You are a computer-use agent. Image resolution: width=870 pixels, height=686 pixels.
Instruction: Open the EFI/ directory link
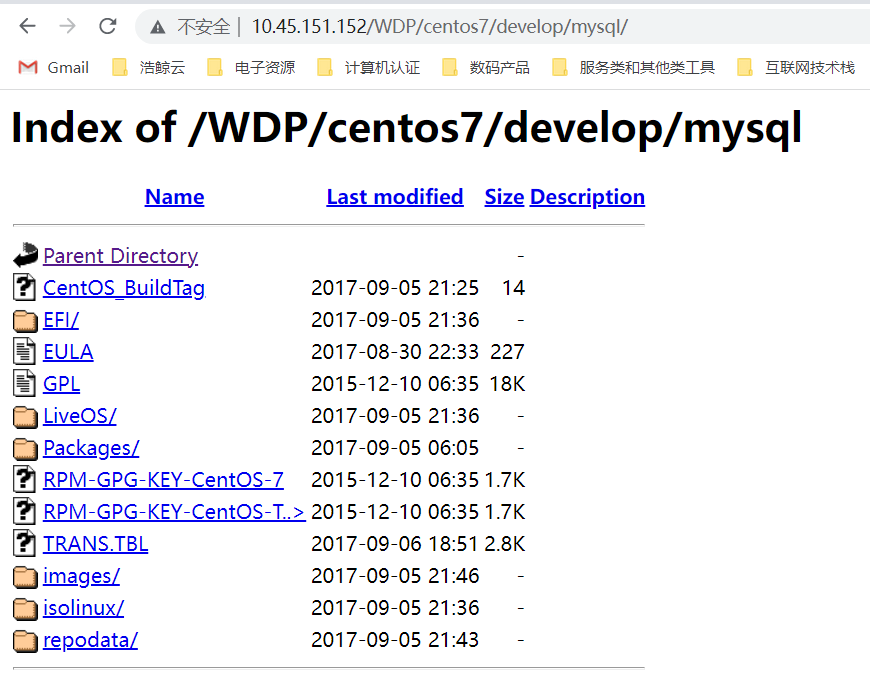(x=61, y=320)
